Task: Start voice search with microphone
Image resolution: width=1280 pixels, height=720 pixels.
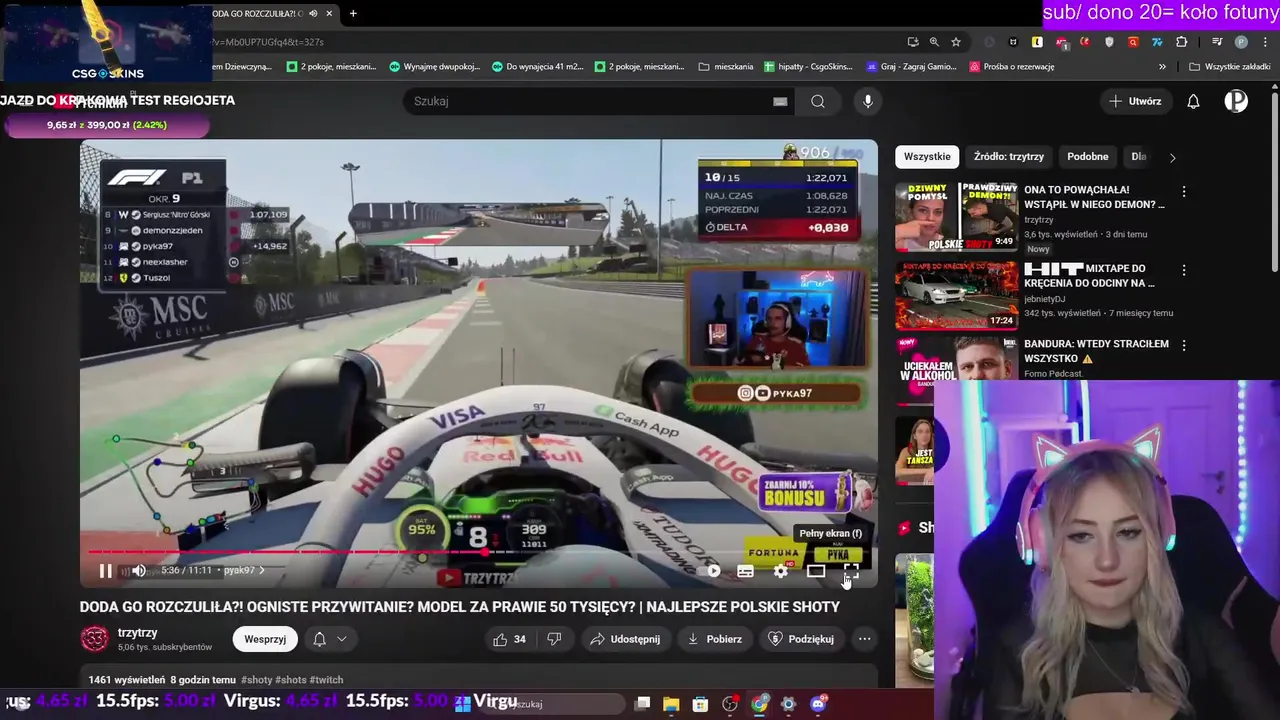Action: (x=868, y=101)
